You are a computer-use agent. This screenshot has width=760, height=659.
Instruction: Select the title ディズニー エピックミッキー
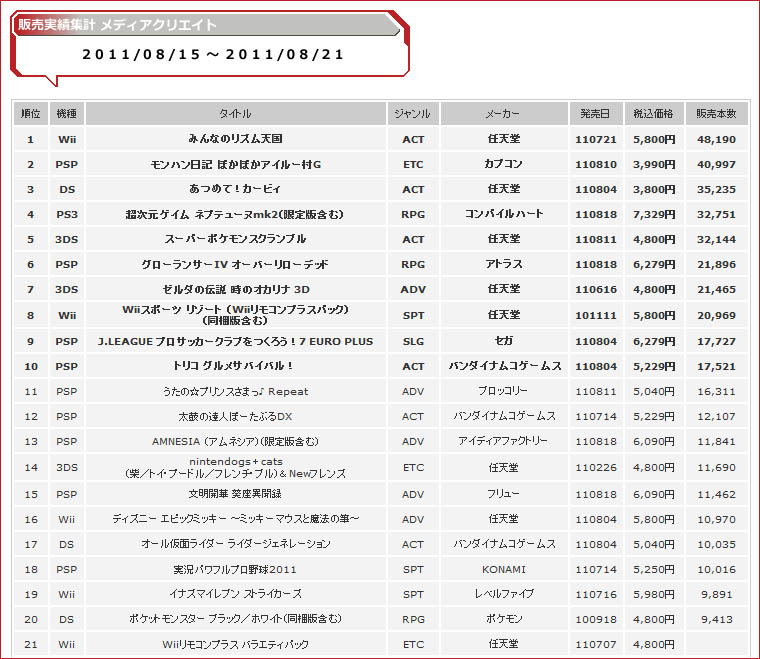tap(169, 519)
